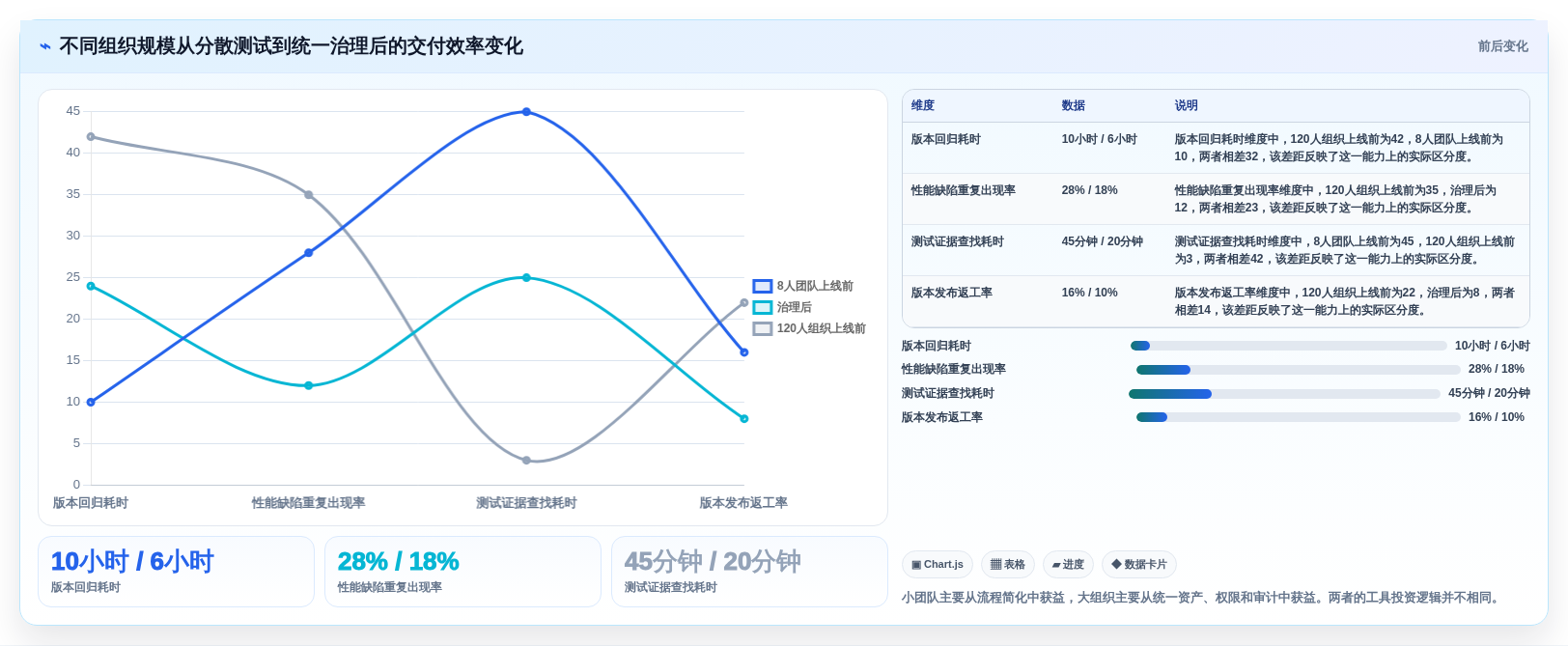This screenshot has width=1568, height=646.
Task: Toggle the 治理后 legend swatch
Action: (763, 307)
